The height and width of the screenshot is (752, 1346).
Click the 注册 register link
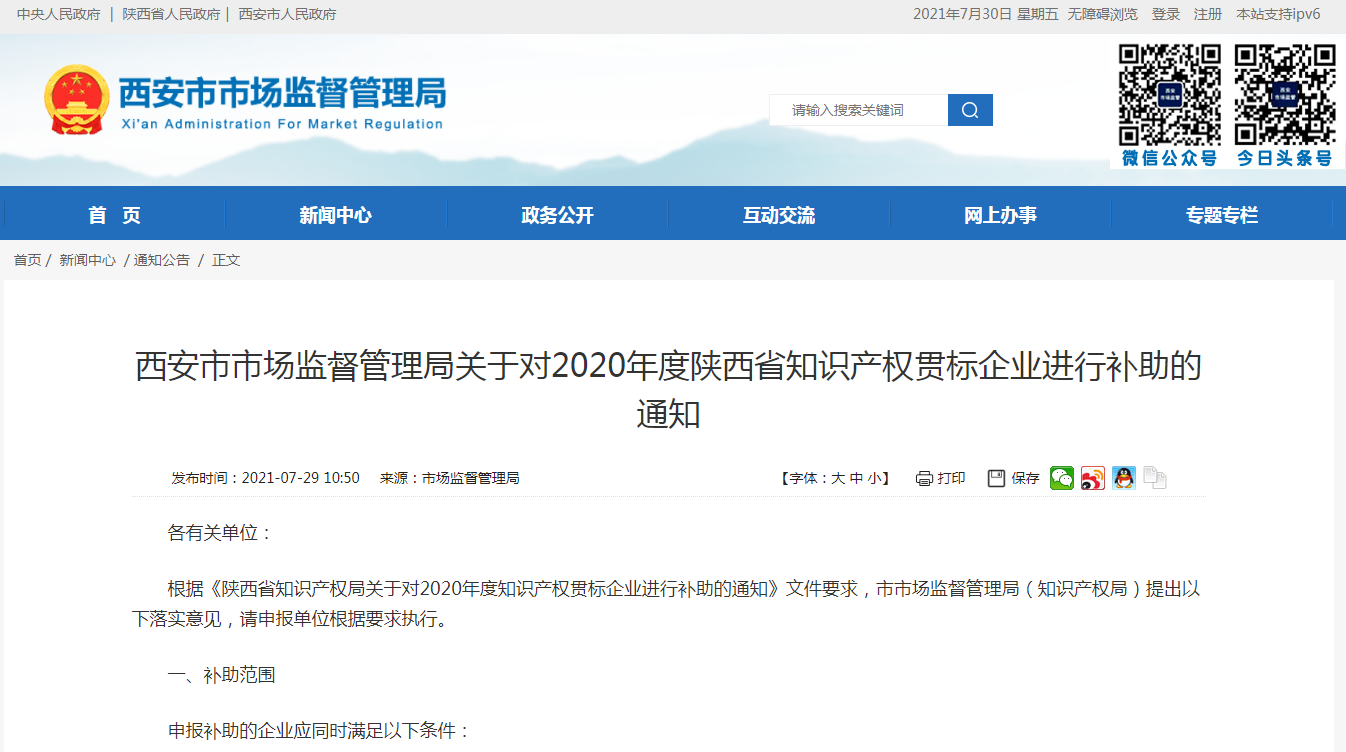tap(1208, 14)
